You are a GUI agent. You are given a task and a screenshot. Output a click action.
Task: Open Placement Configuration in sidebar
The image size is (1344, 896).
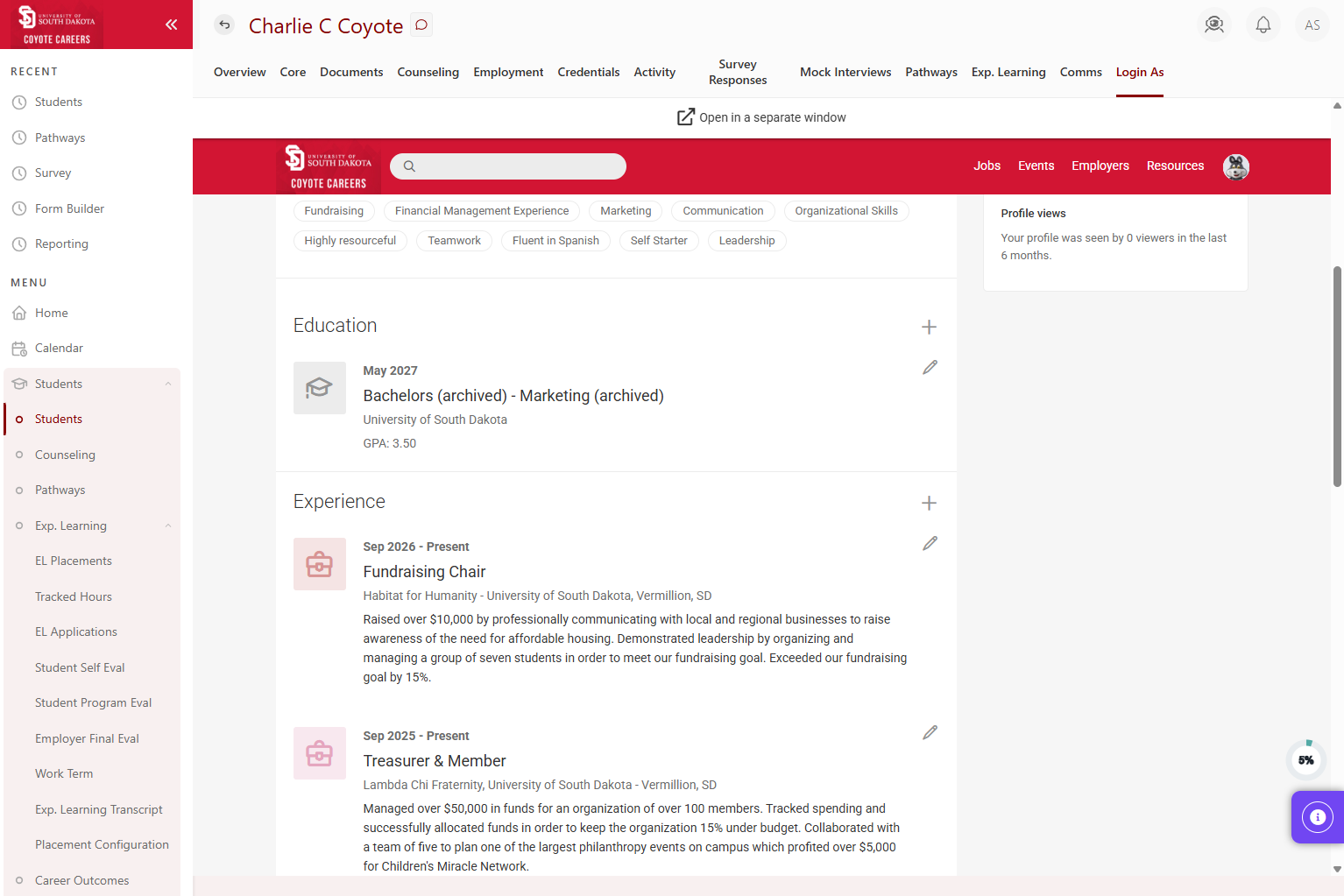pos(102,844)
